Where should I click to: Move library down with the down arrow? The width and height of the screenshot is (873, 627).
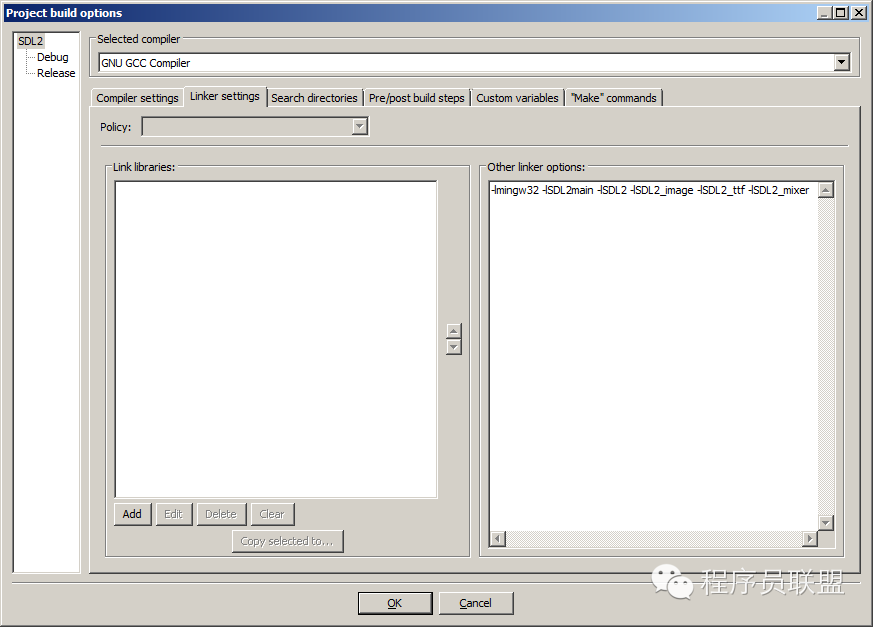454,347
